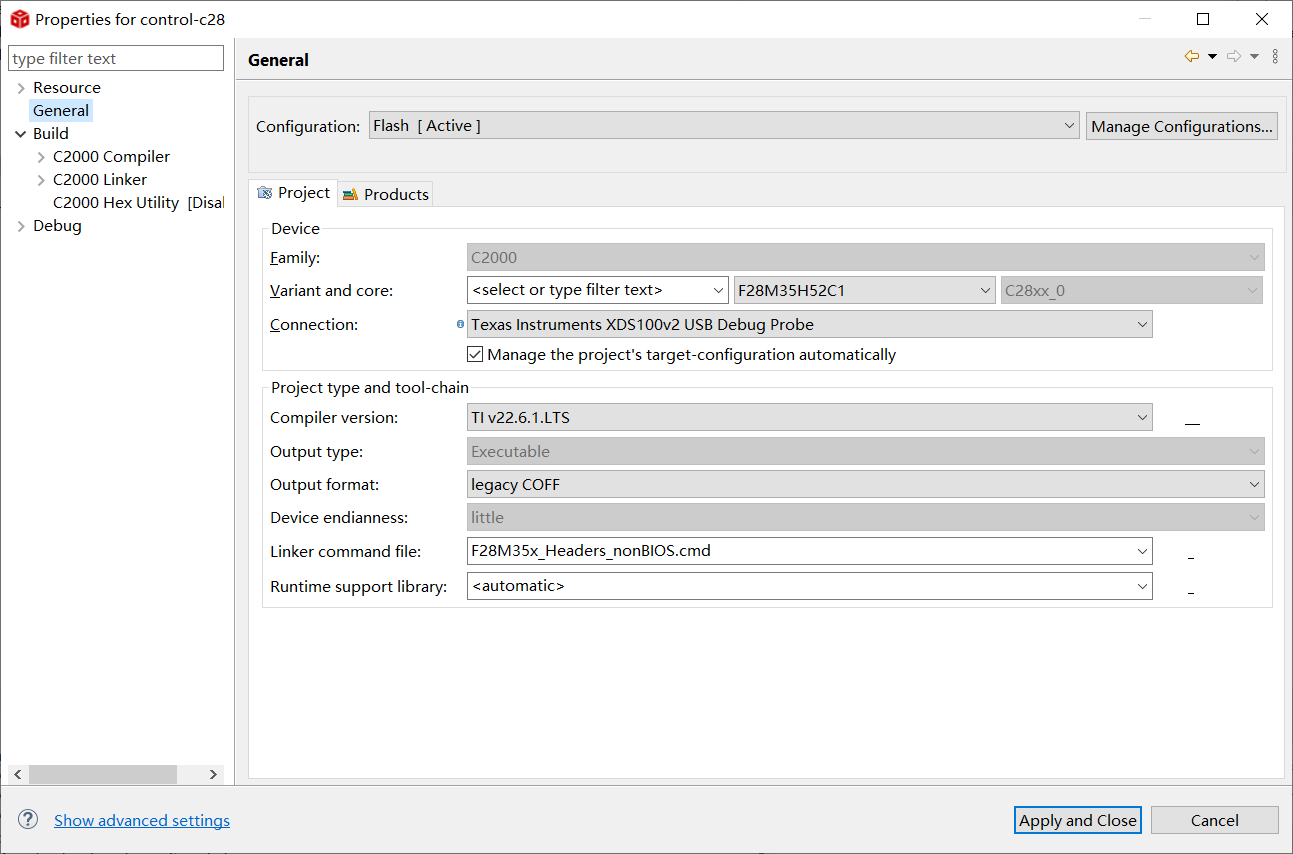Click the yellow back navigation arrow

pos(1191,57)
